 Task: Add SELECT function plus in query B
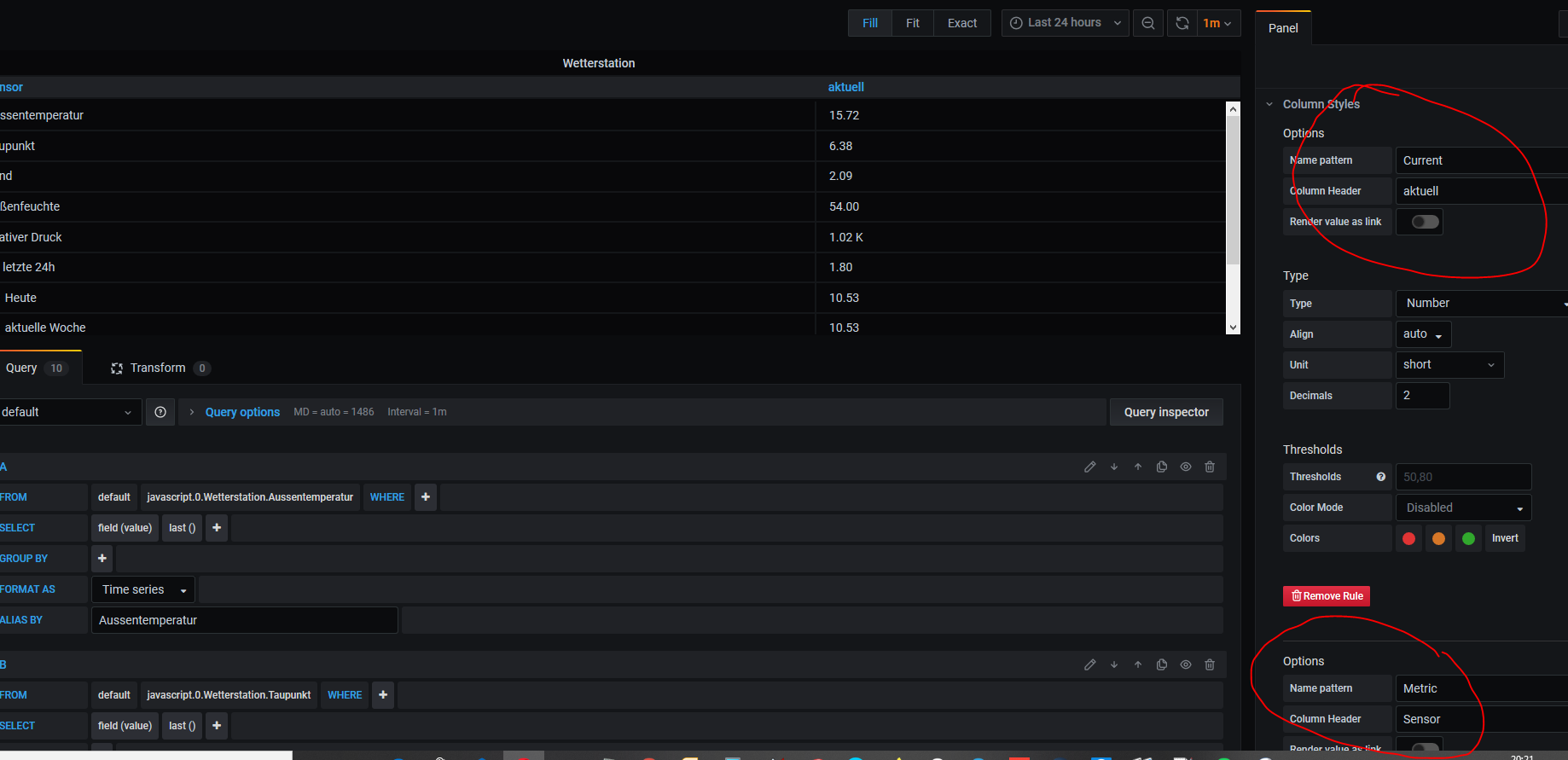click(217, 726)
